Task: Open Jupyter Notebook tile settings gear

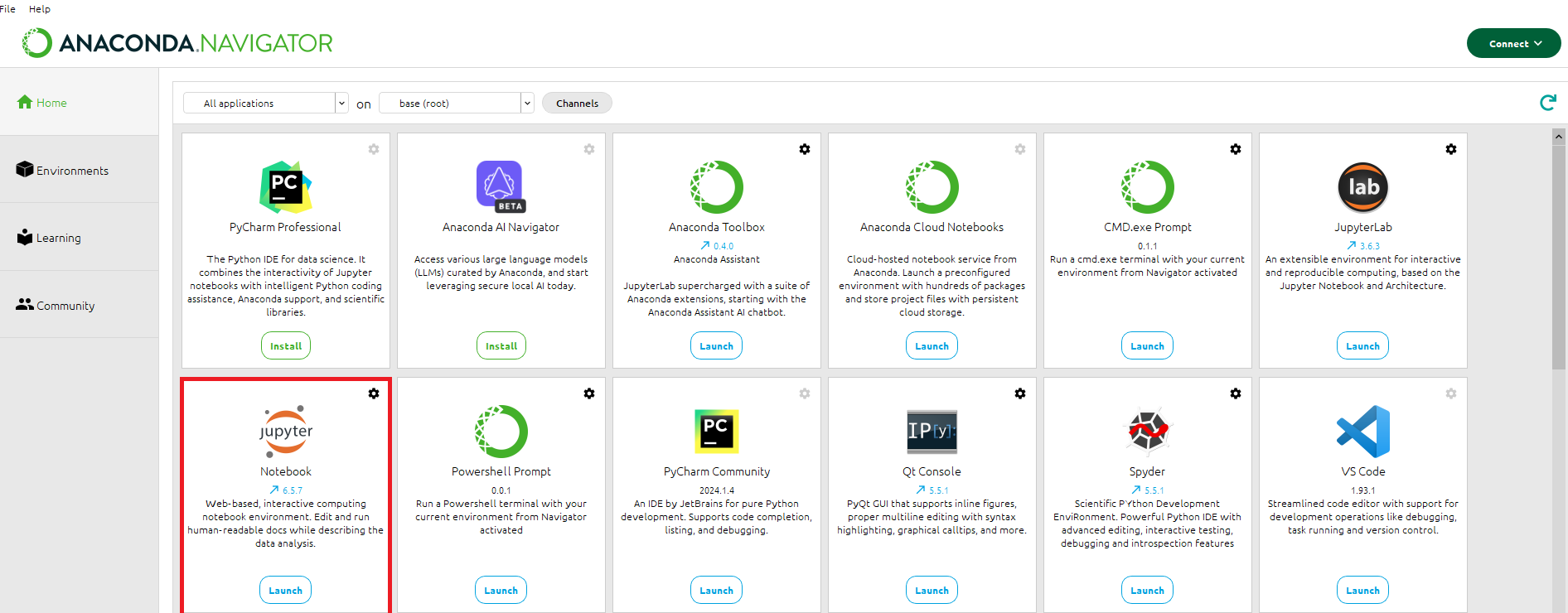Action: pyautogui.click(x=374, y=393)
